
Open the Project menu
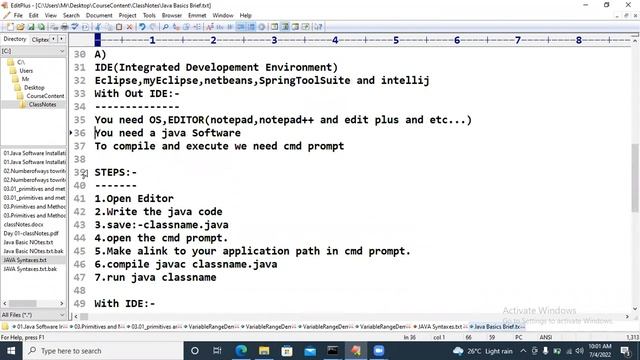[x=127, y=16]
